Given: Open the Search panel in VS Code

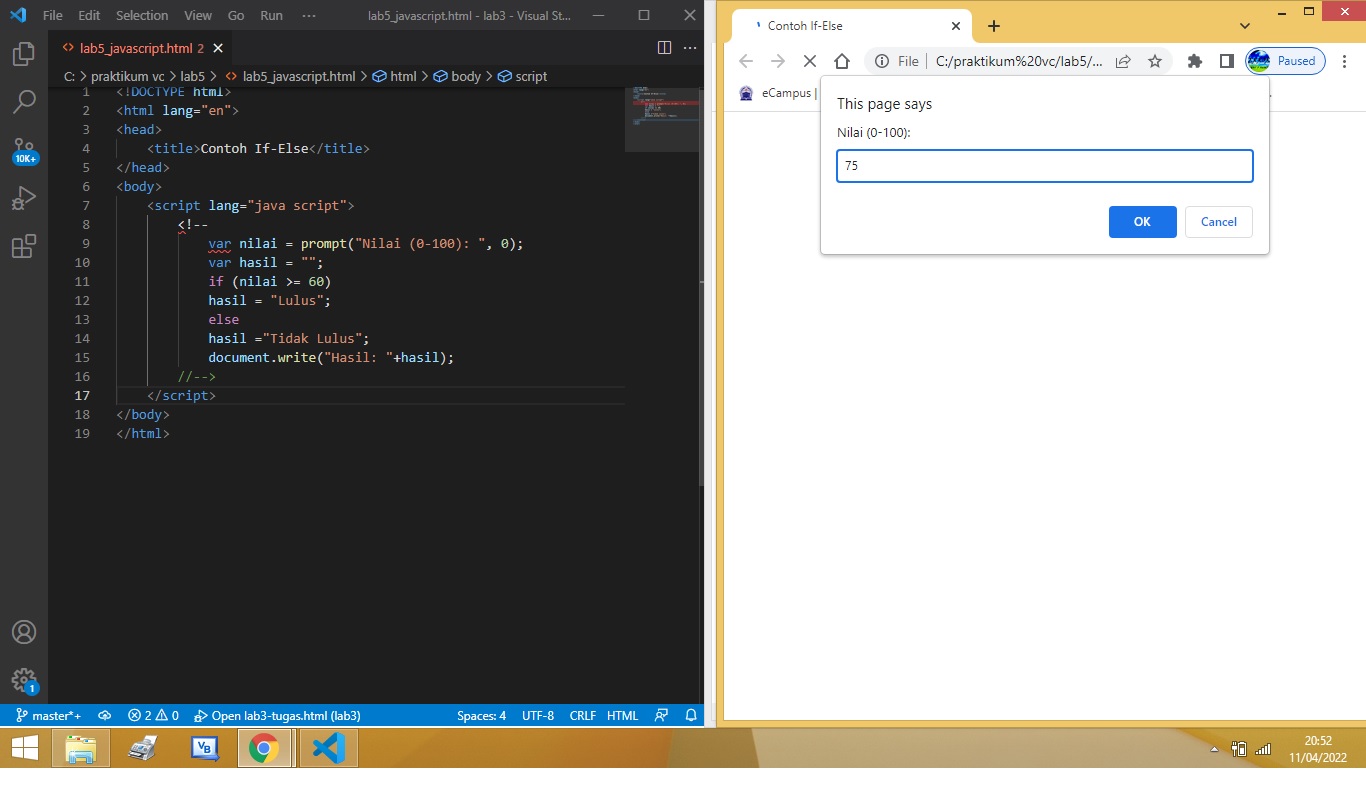Looking at the screenshot, I should pyautogui.click(x=24, y=101).
